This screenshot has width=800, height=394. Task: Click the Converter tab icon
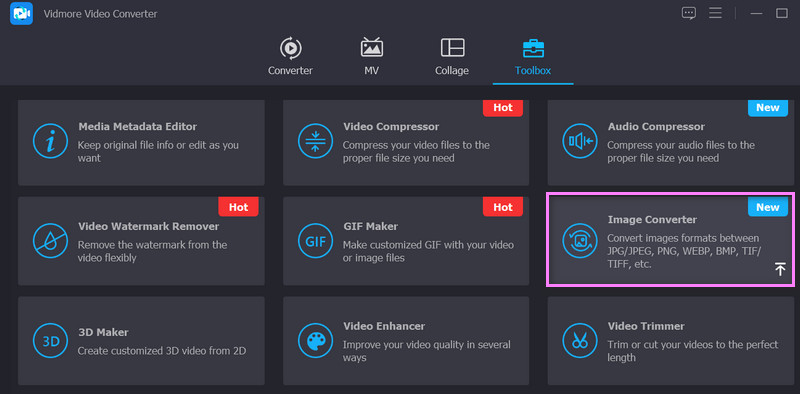coord(290,48)
